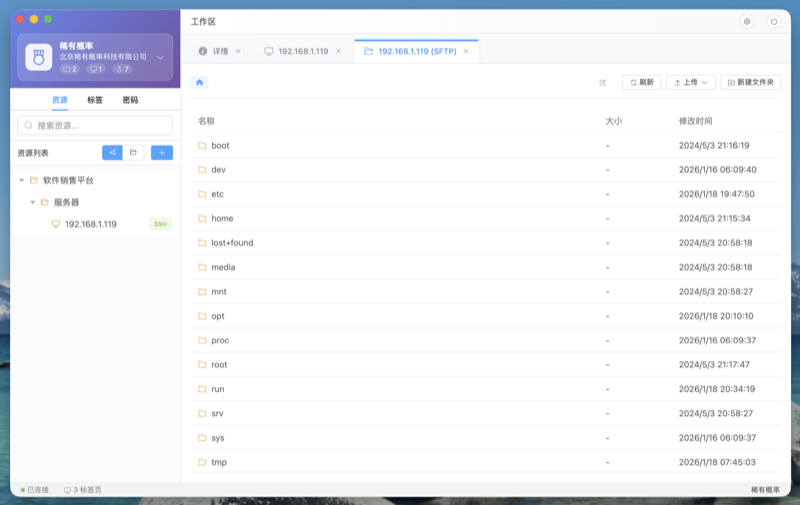
Task: Click the 名称 column header
Action: [206, 121]
